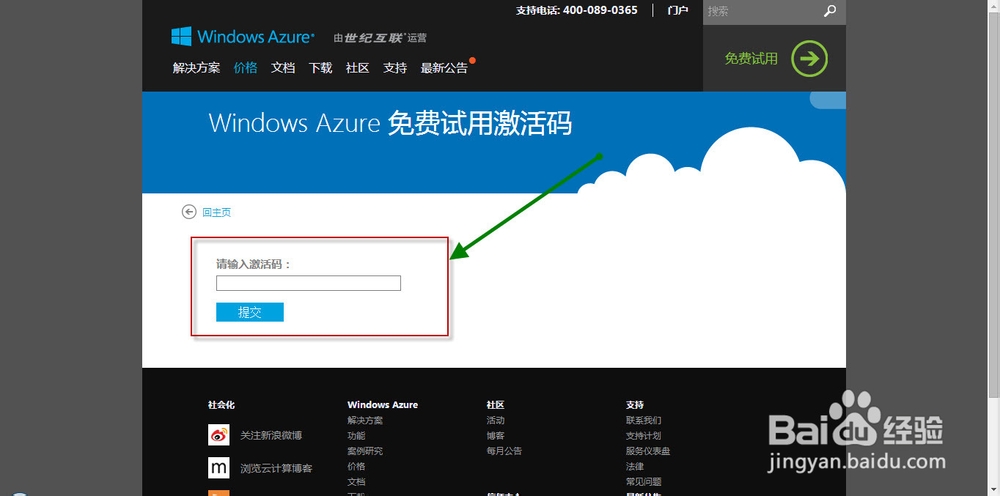Click the 提交 submit button
This screenshot has width=1000, height=496.
coord(250,312)
